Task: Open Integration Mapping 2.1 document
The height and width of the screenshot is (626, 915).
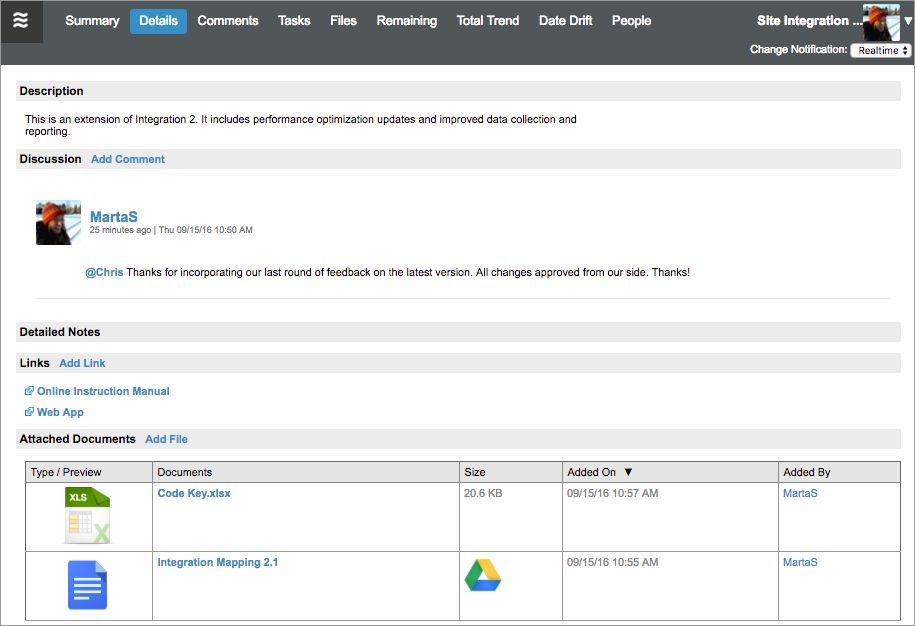Action: pyautogui.click(x=218, y=562)
